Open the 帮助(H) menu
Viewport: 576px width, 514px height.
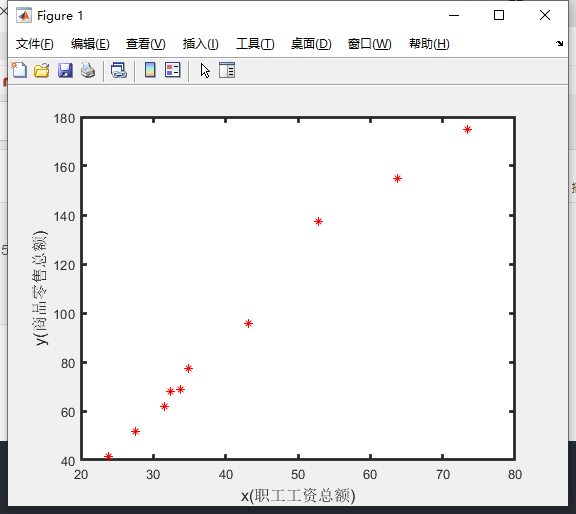pyautogui.click(x=429, y=44)
